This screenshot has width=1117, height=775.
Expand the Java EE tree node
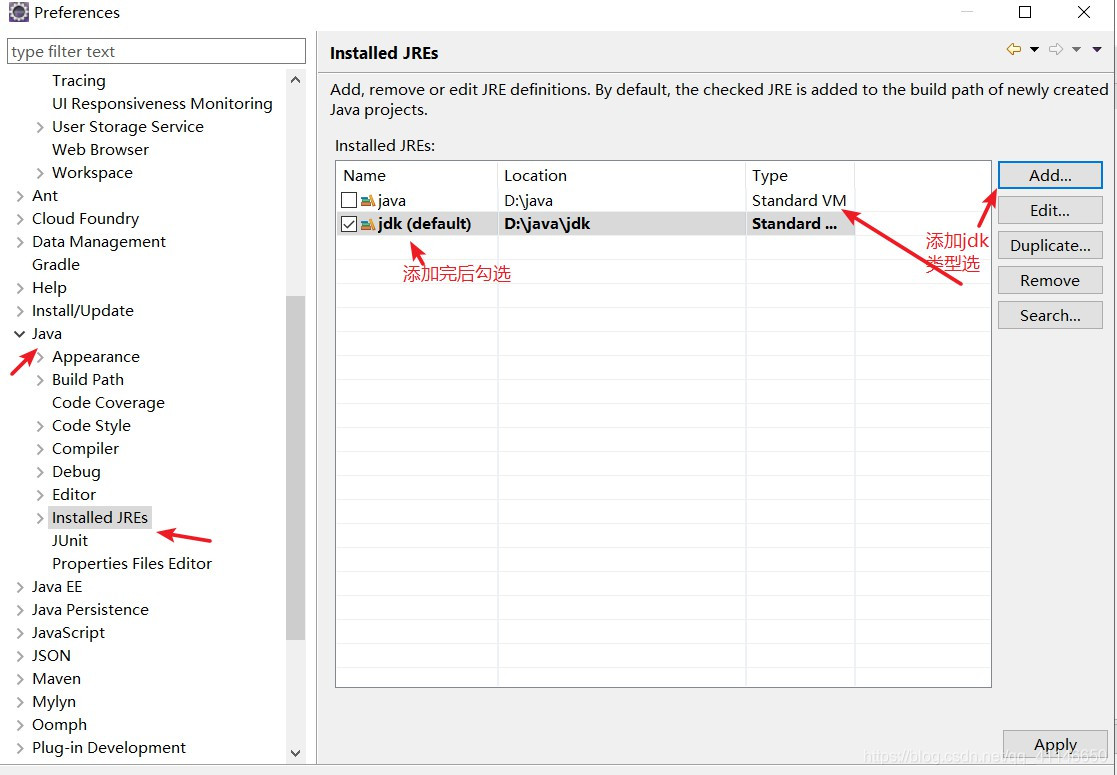(20, 587)
